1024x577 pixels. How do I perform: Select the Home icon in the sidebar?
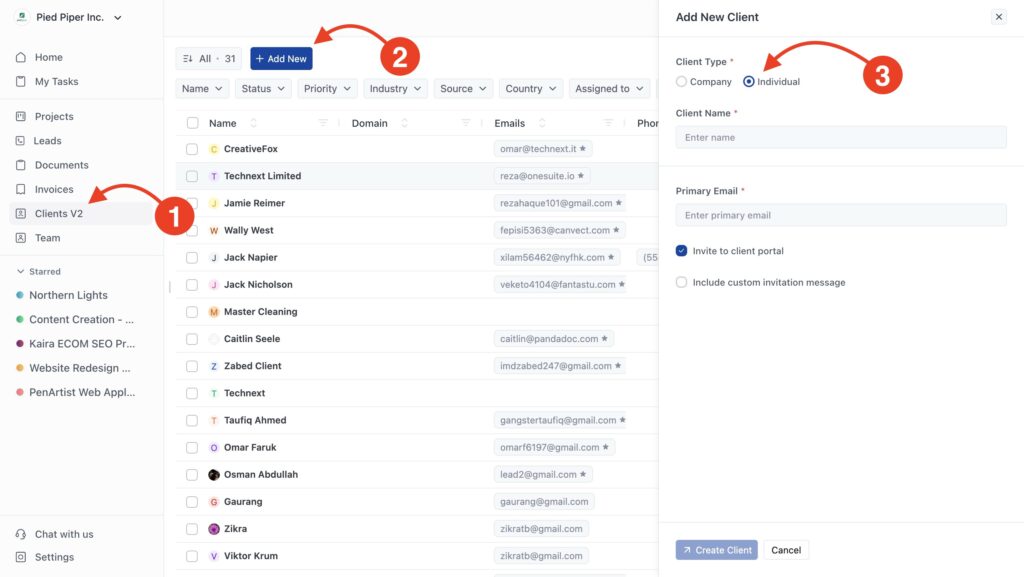click(22, 57)
